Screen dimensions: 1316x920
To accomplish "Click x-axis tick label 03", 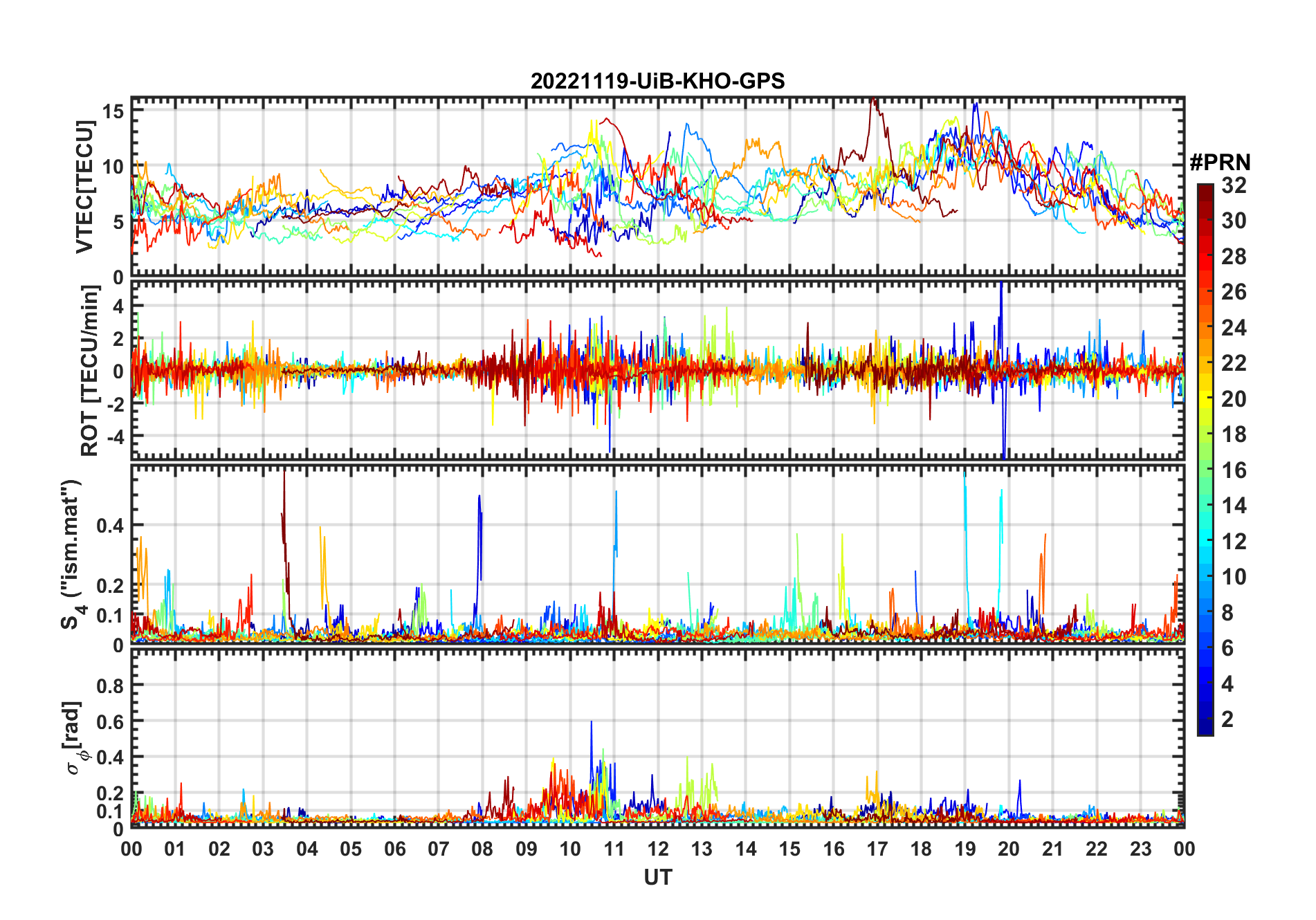I will (263, 849).
